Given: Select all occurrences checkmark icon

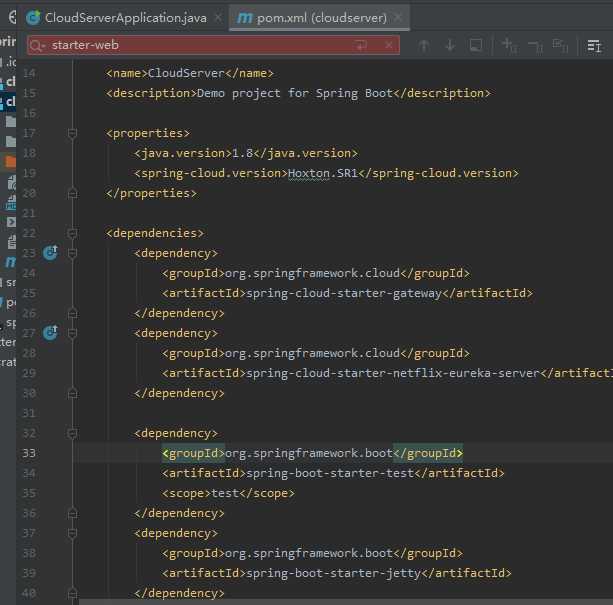Looking at the screenshot, I should coord(561,45).
